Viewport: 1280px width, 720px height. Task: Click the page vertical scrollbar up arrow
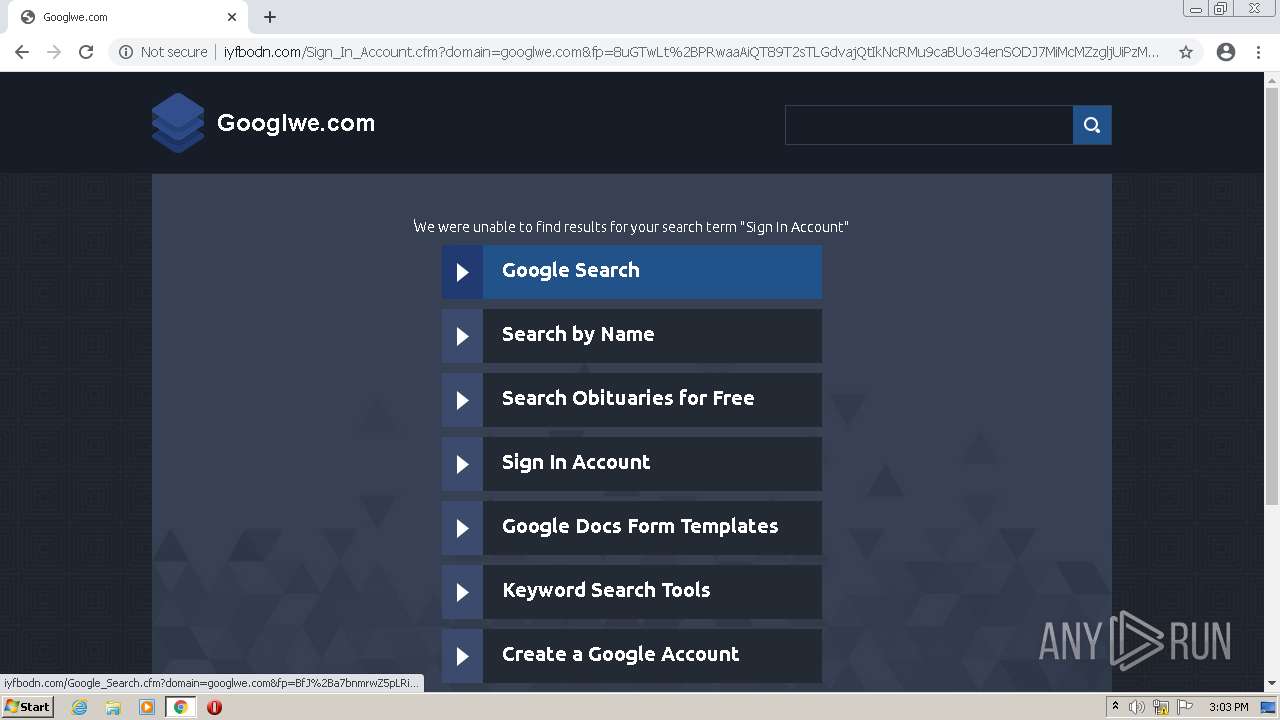click(1272, 80)
